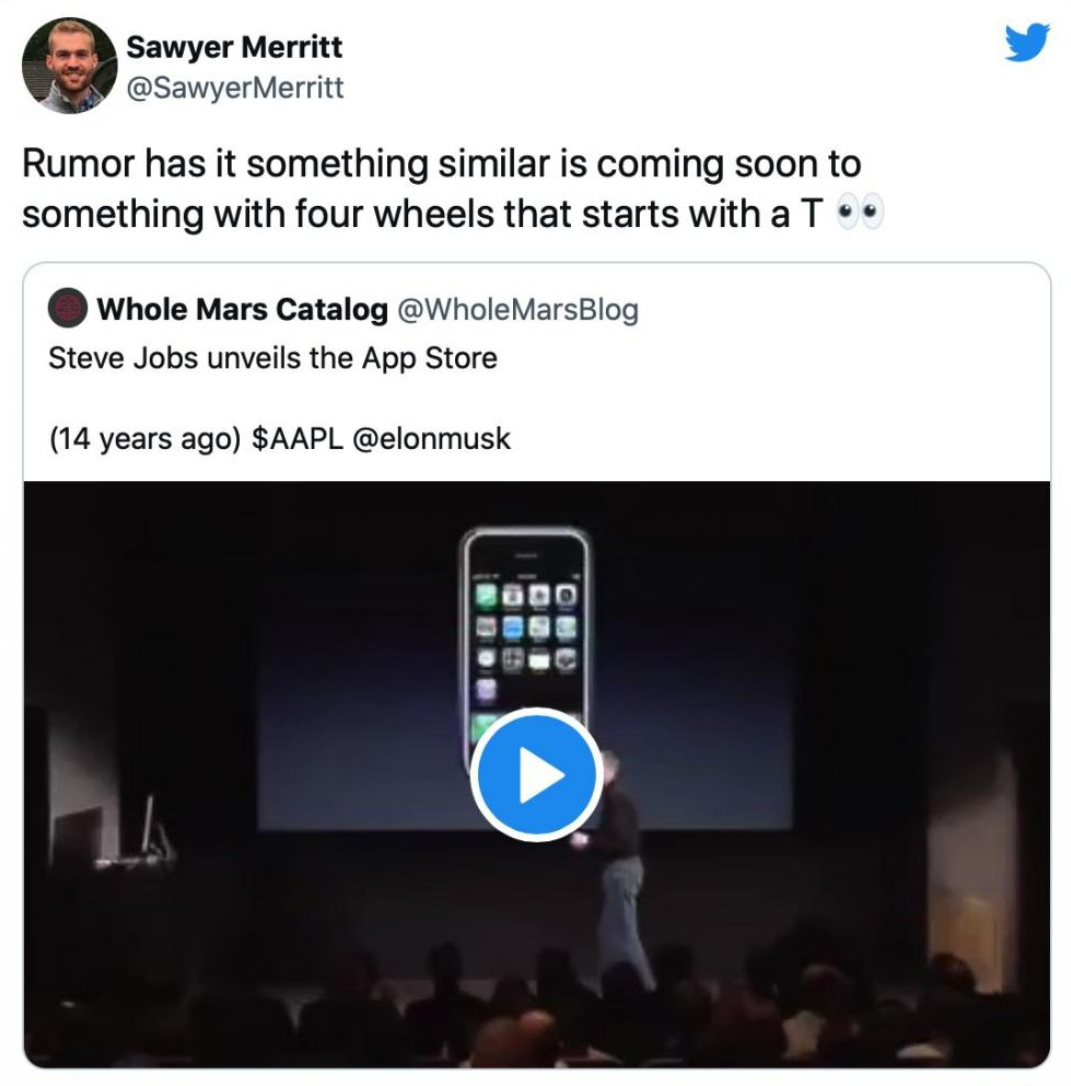Viewport: 1071px width, 1086px height.
Task: Open the Sawyer Merritt display name
Action: click(234, 47)
